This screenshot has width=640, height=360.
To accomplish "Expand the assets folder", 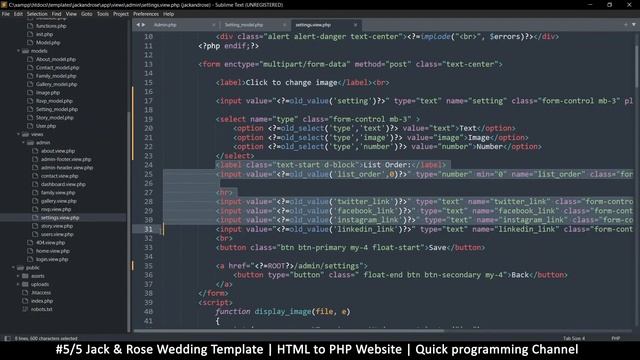I will point(18,276).
